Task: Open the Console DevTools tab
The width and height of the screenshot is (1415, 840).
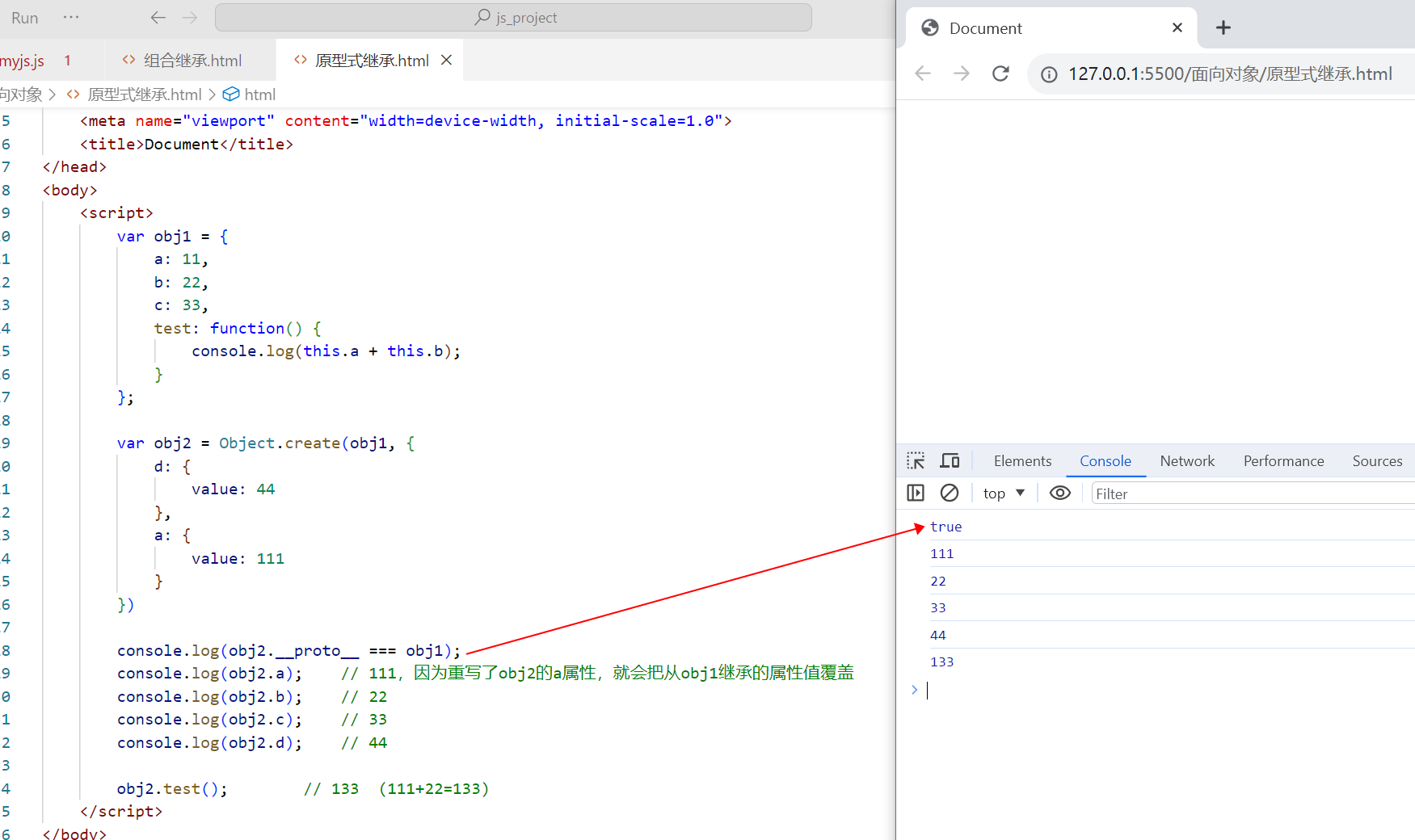Action: pyautogui.click(x=1105, y=461)
